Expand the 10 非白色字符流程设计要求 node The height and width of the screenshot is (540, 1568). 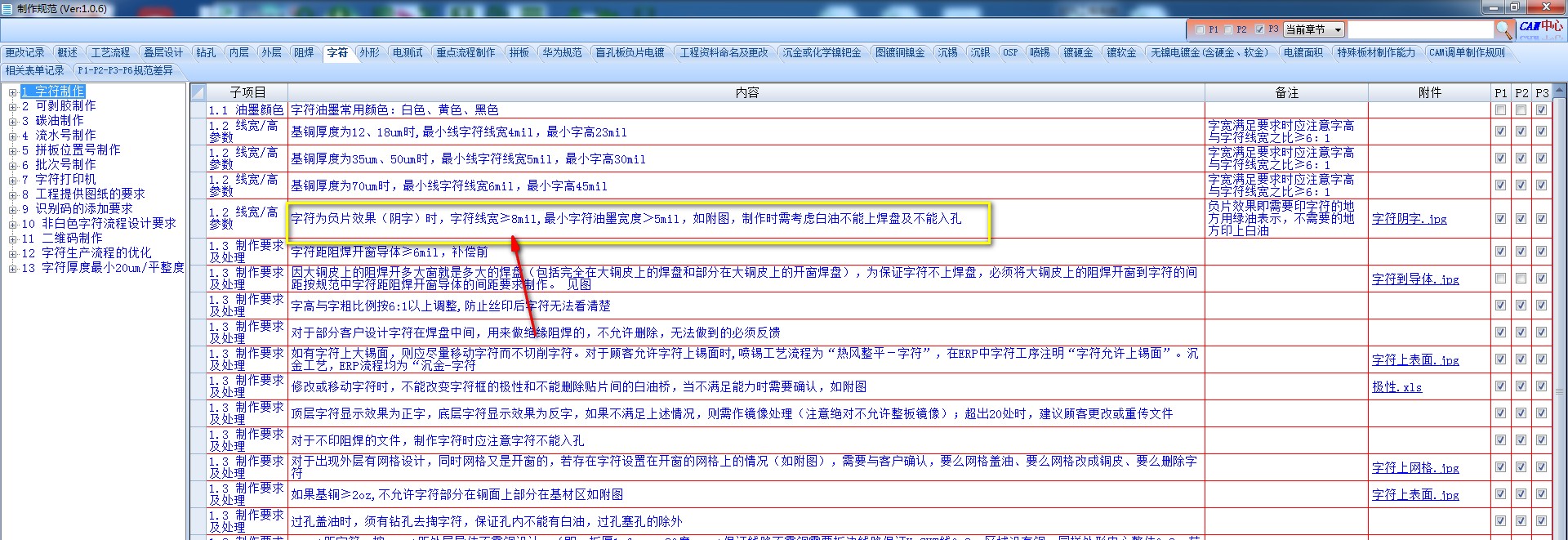[x=12, y=224]
